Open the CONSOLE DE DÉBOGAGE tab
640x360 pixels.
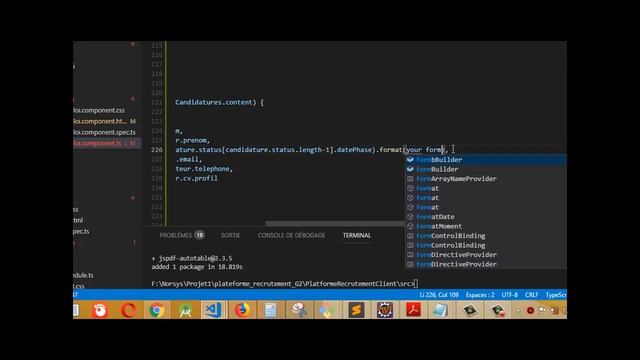[291, 235]
